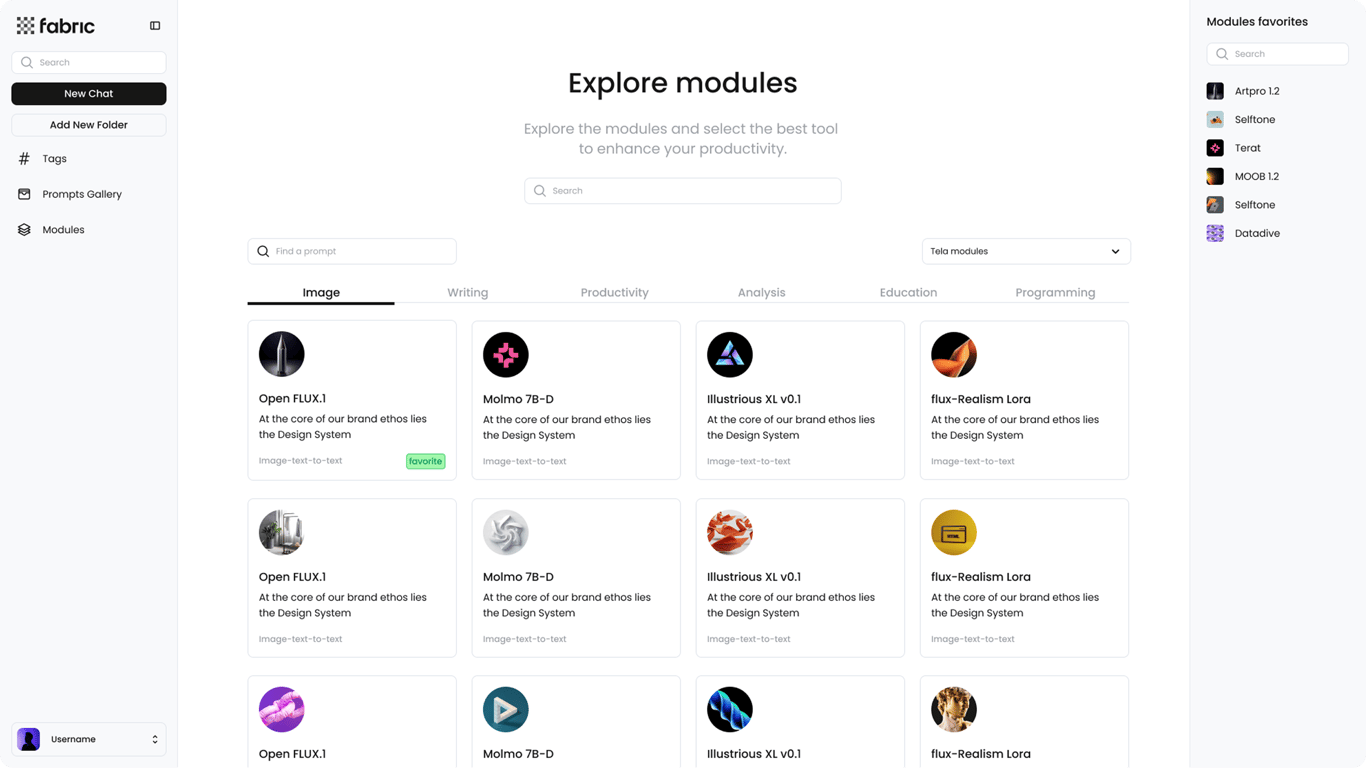
Task: Open Modules in the sidebar
Action: 63,230
